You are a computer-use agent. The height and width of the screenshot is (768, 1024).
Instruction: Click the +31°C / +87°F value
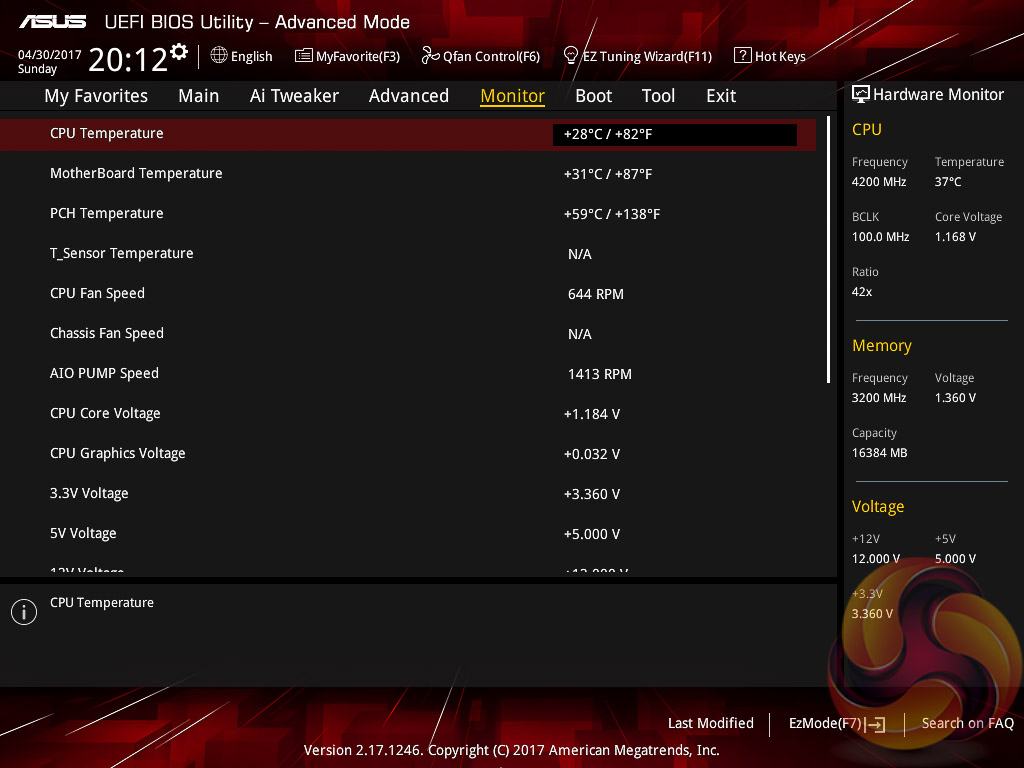coord(608,174)
